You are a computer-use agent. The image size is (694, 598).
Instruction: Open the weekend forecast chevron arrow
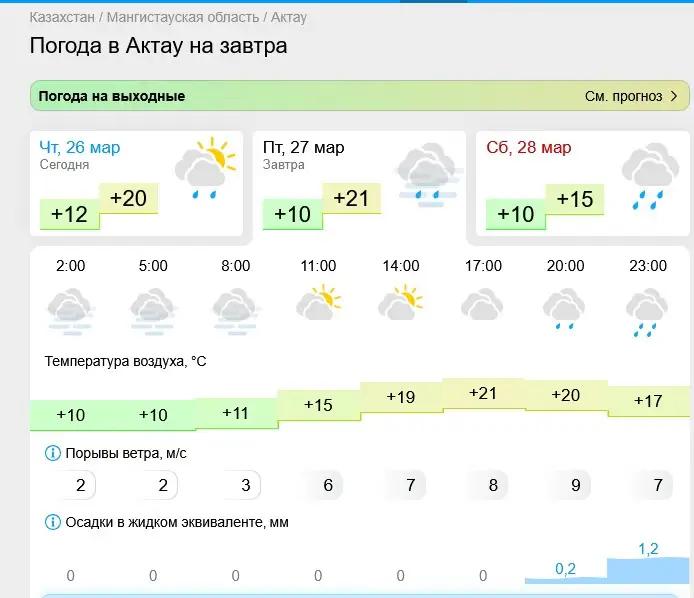(674, 97)
